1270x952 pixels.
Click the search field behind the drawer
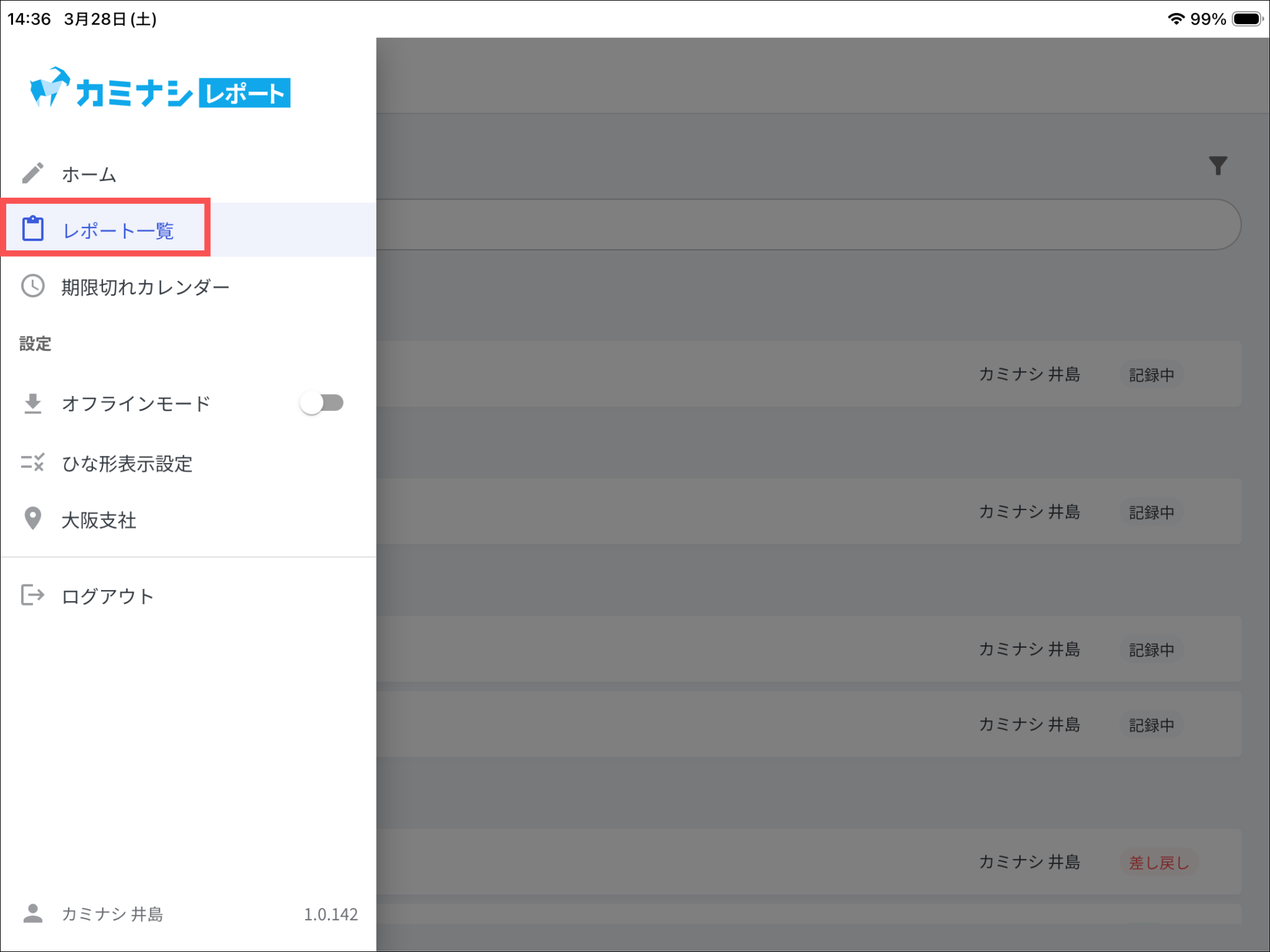(806, 224)
